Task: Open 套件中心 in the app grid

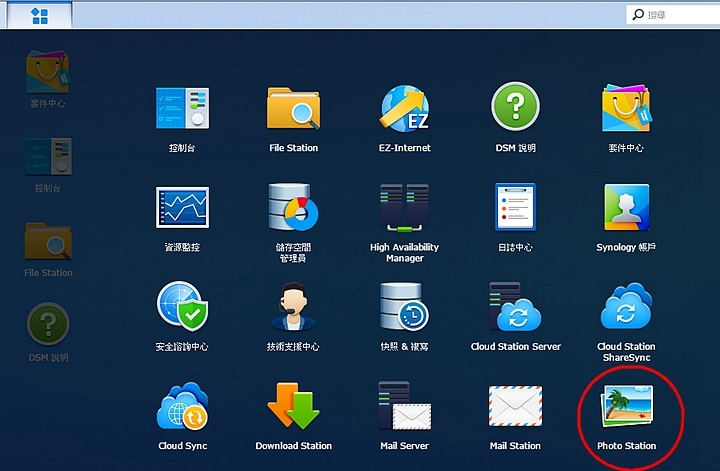Action: coord(625,110)
